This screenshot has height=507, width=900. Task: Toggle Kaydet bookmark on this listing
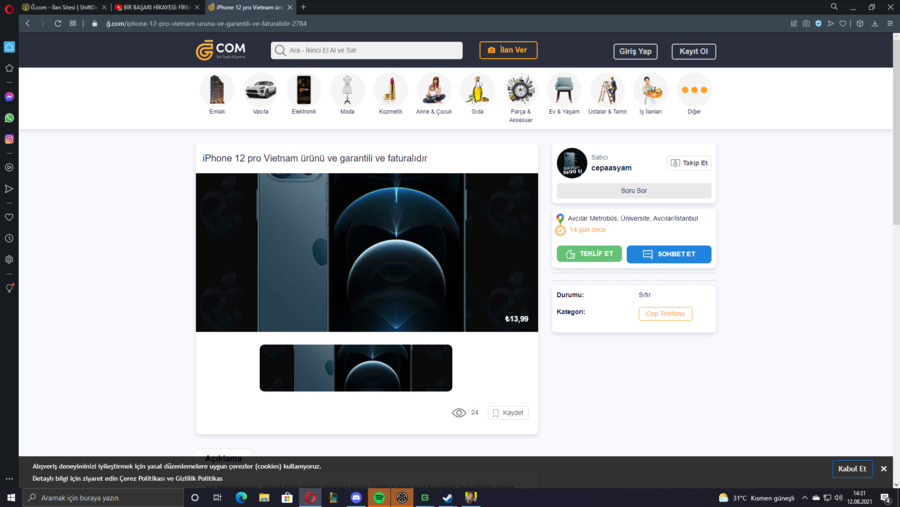tap(508, 412)
